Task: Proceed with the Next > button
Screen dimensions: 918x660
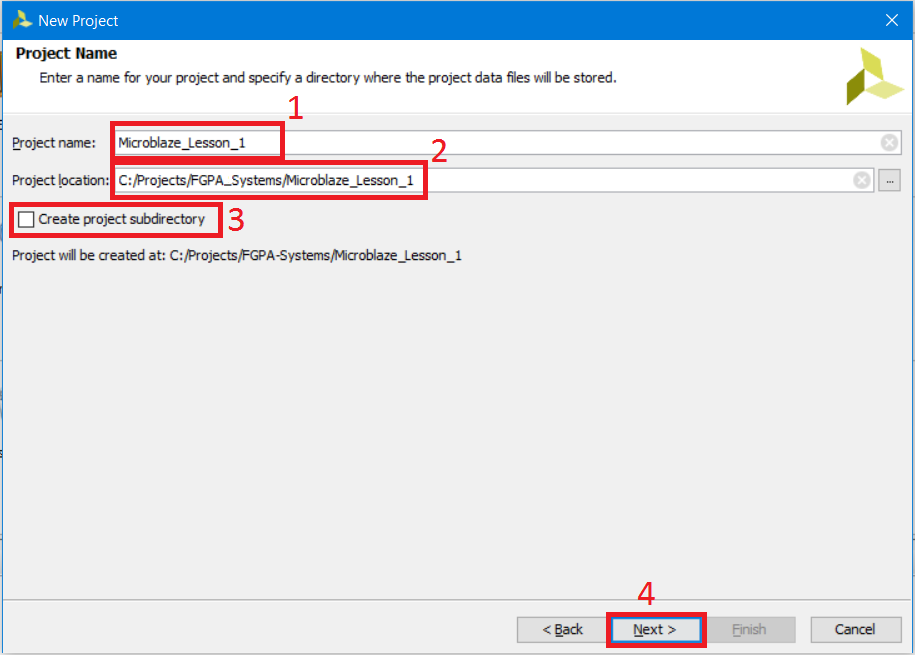Action: point(655,630)
